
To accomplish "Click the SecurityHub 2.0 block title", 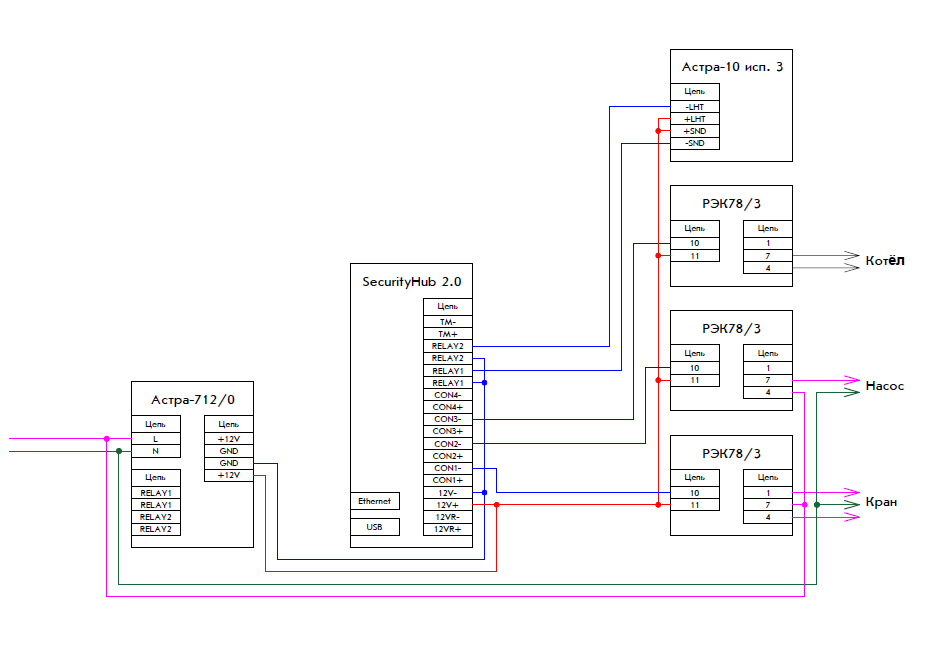I will pyautogui.click(x=411, y=282).
